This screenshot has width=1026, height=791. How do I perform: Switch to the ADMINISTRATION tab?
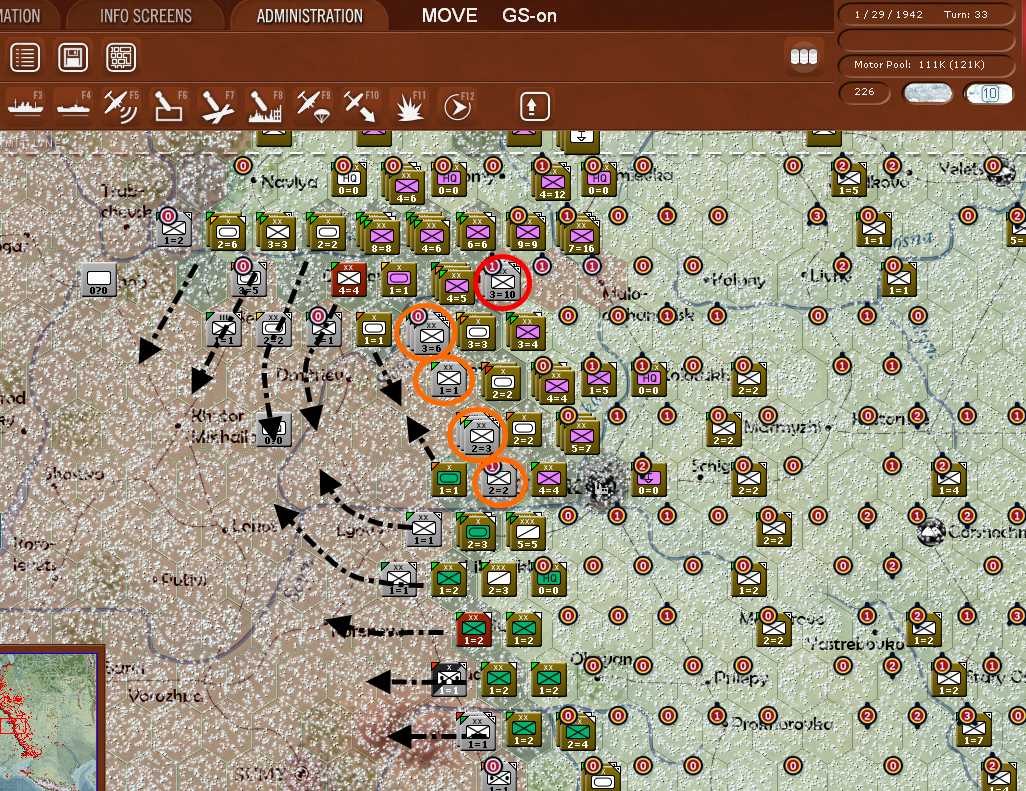coord(311,15)
